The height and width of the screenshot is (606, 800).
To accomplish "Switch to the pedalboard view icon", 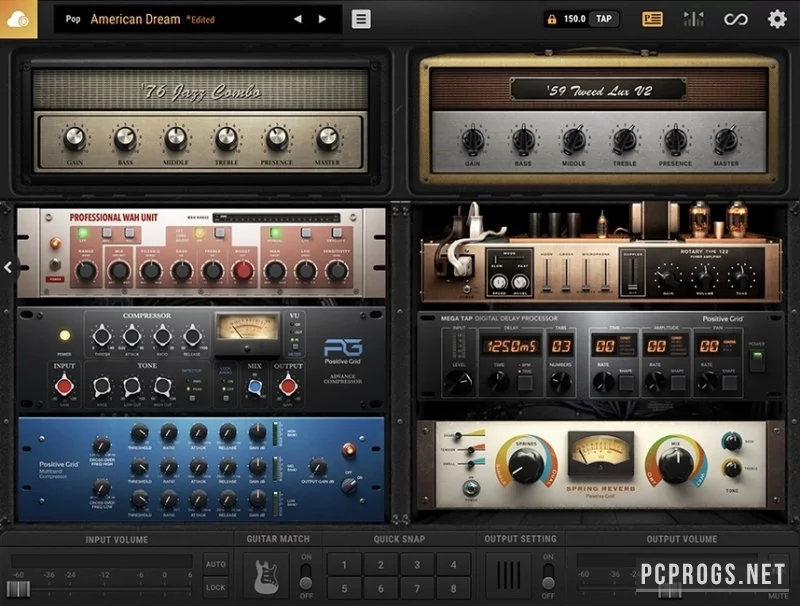I will click(x=652, y=19).
